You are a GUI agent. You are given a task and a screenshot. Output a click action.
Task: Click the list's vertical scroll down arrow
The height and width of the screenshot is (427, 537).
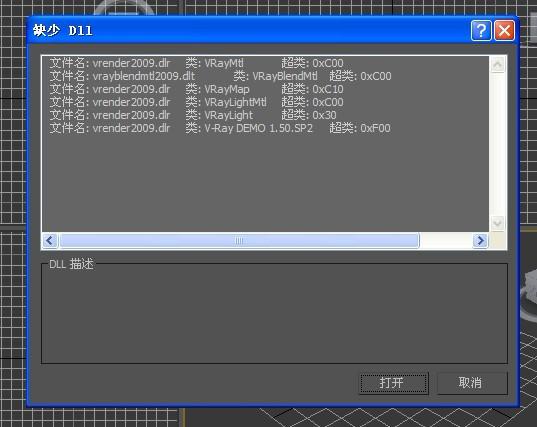498,223
